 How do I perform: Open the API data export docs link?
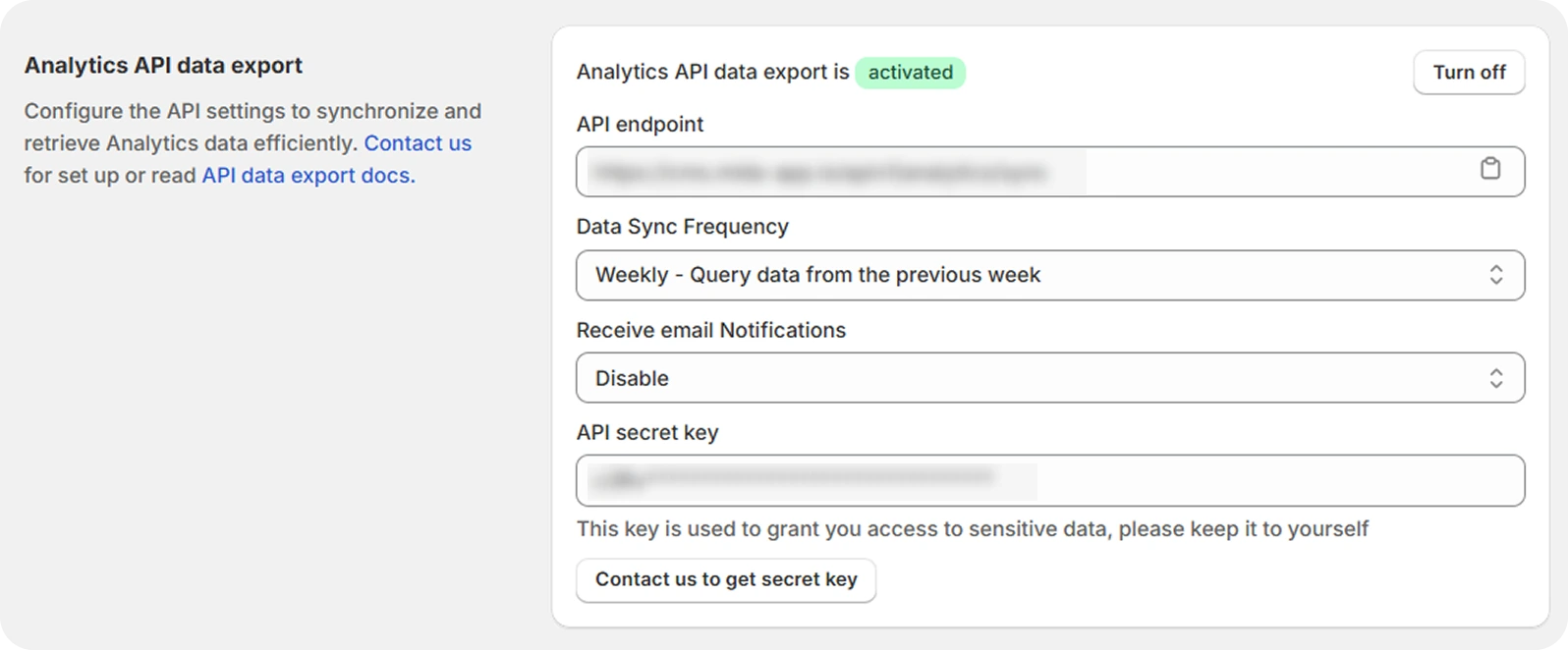click(x=308, y=176)
